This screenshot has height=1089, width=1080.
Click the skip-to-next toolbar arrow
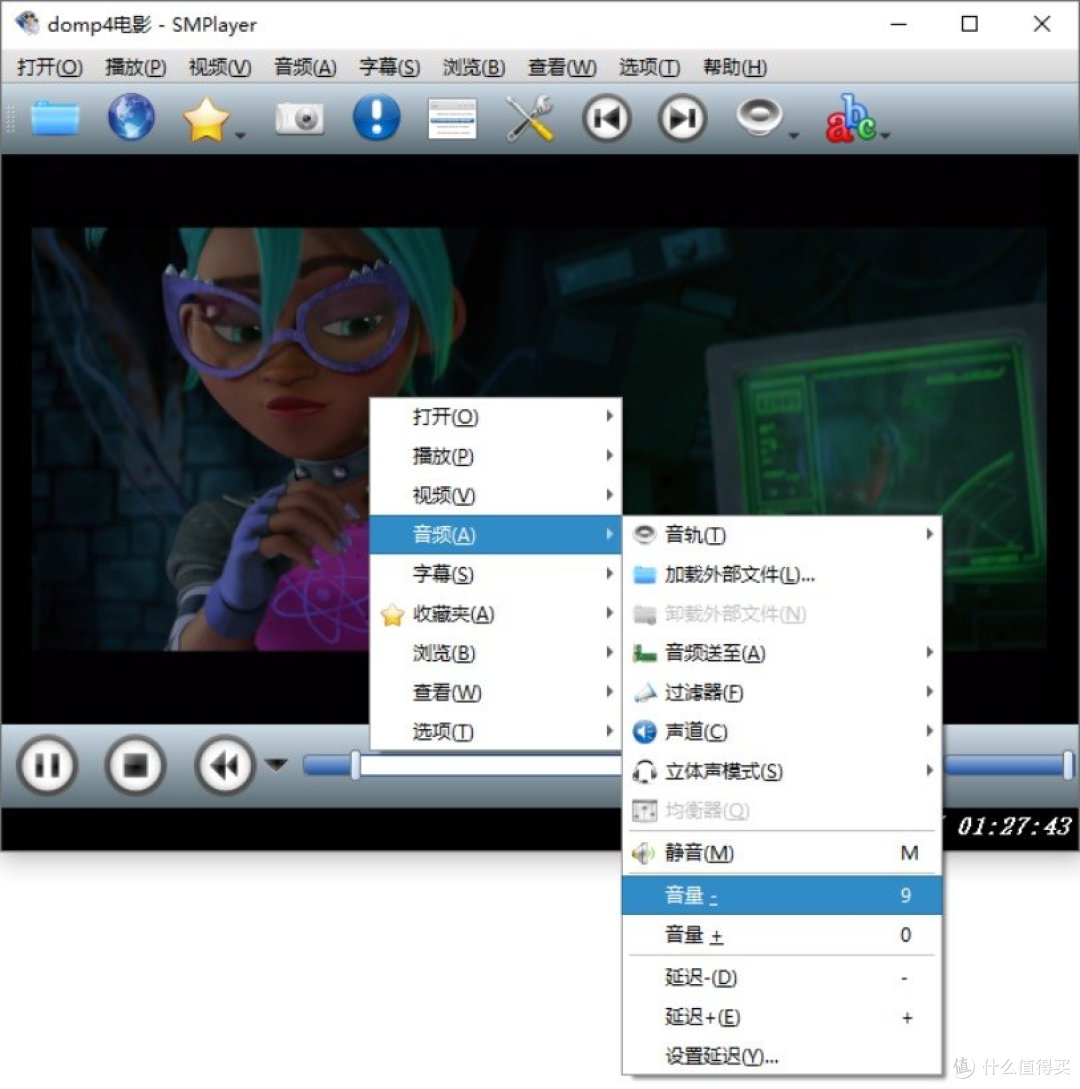click(681, 117)
